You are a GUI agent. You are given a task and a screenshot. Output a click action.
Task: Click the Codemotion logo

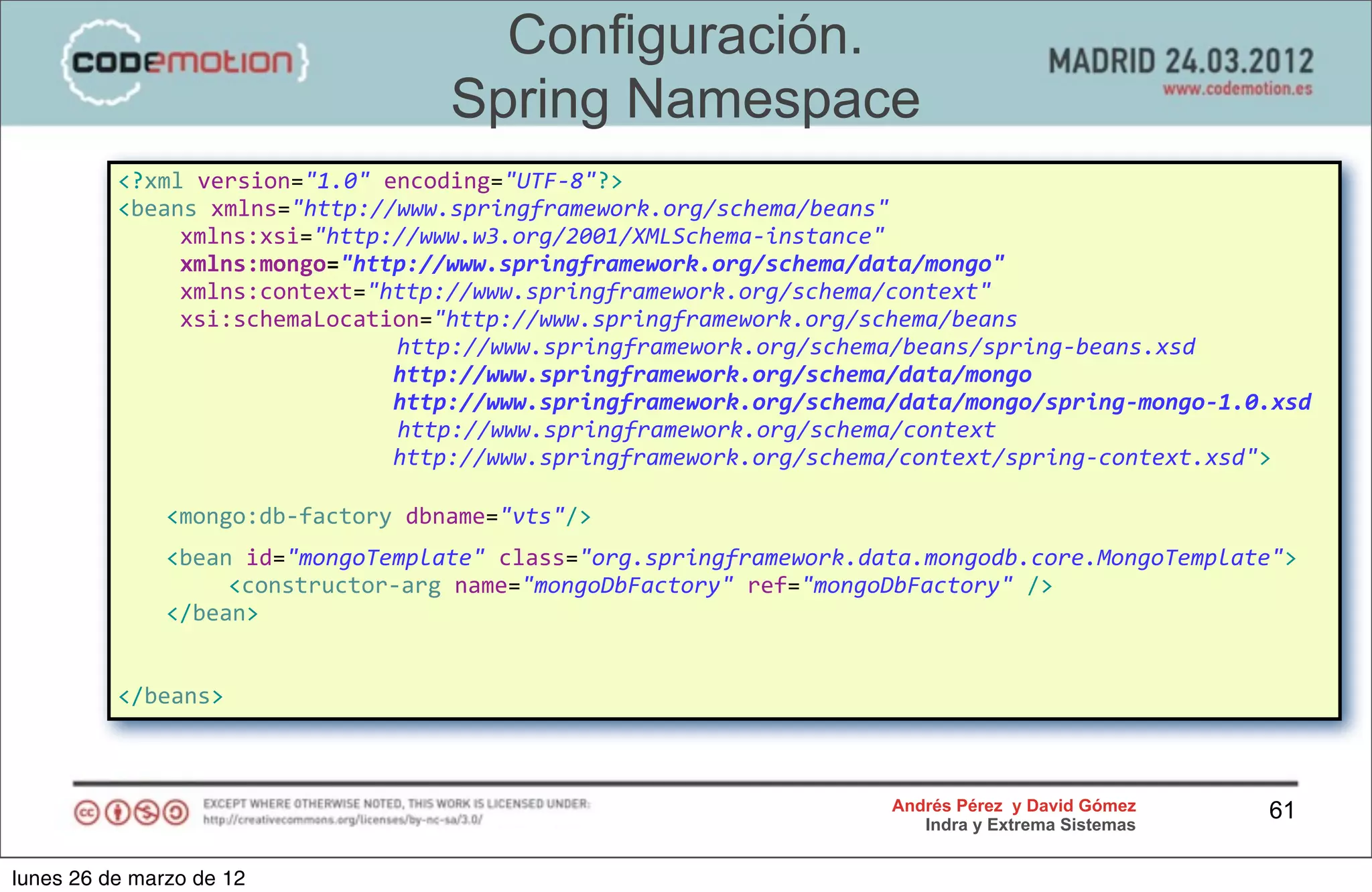(x=185, y=62)
